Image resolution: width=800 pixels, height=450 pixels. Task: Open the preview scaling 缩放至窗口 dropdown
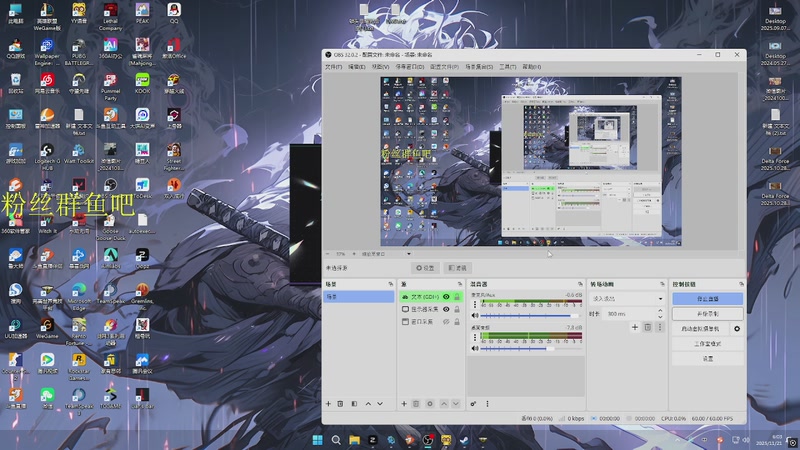click(x=386, y=254)
